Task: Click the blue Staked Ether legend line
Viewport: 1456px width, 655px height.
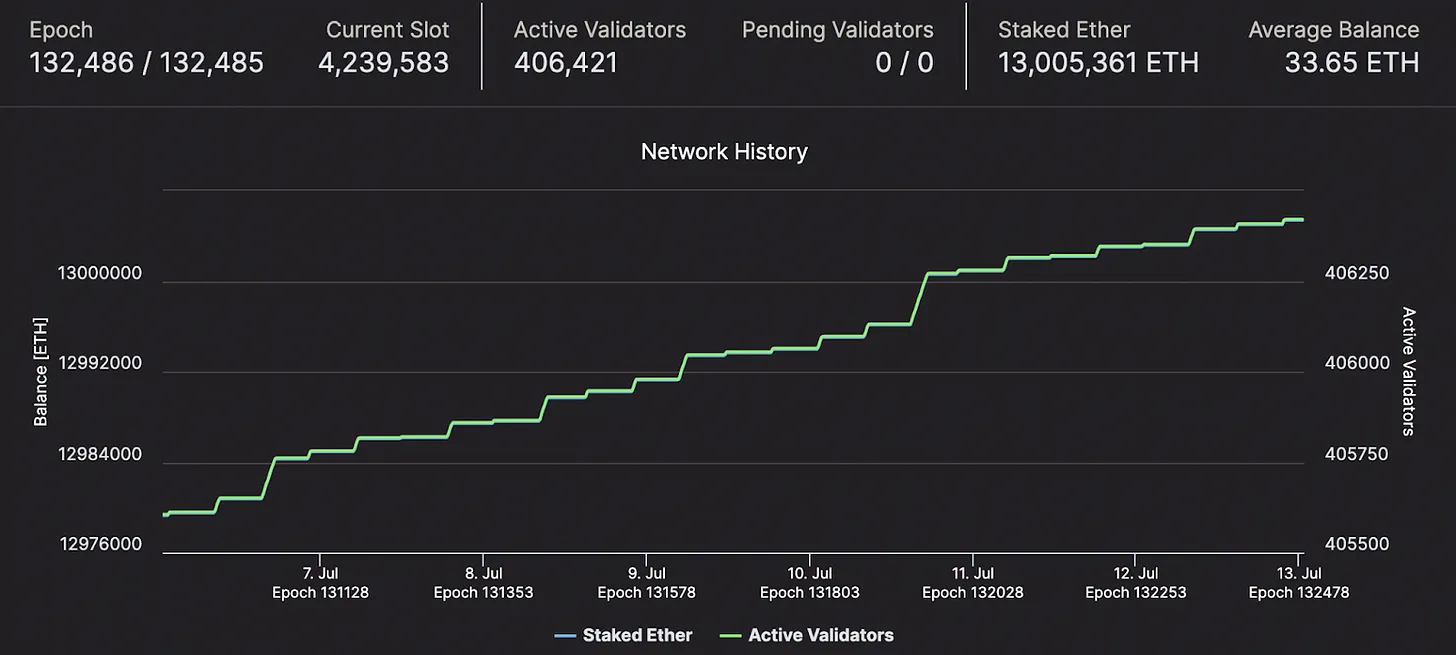Action: pos(564,635)
